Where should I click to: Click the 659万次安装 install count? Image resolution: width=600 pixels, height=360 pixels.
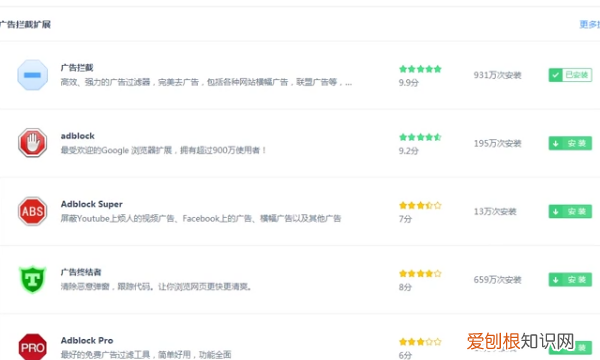tap(497, 280)
